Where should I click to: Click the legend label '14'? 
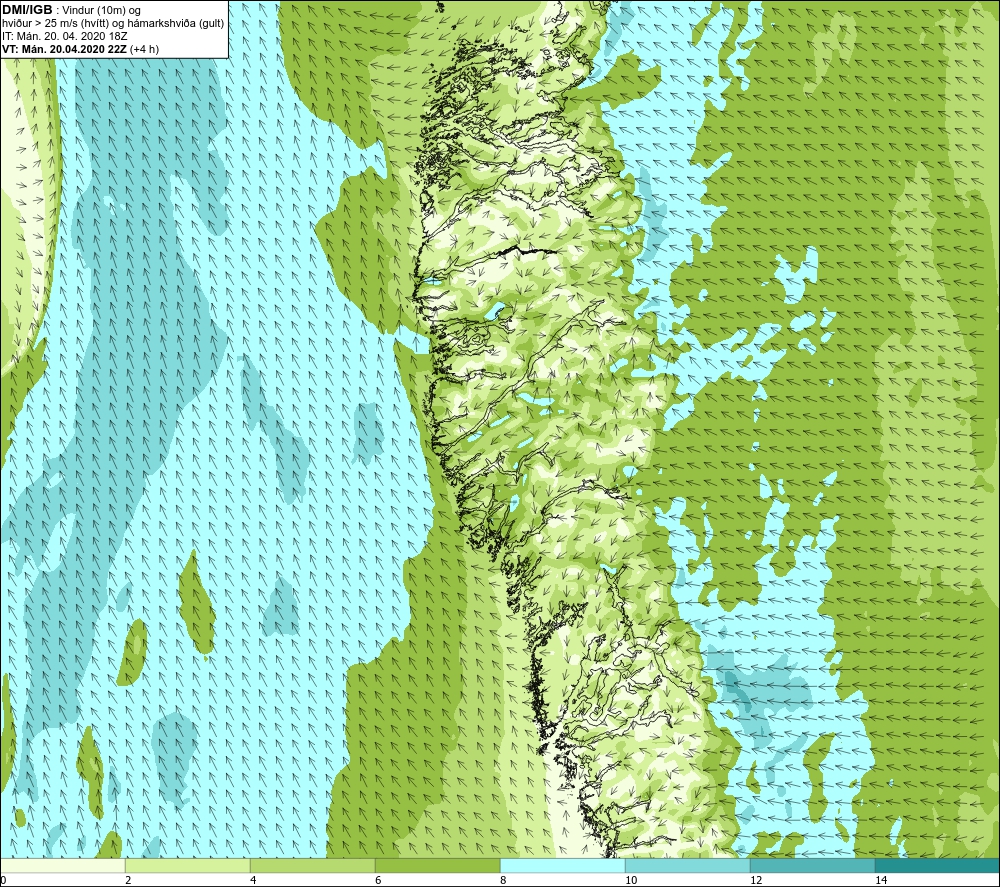881,881
